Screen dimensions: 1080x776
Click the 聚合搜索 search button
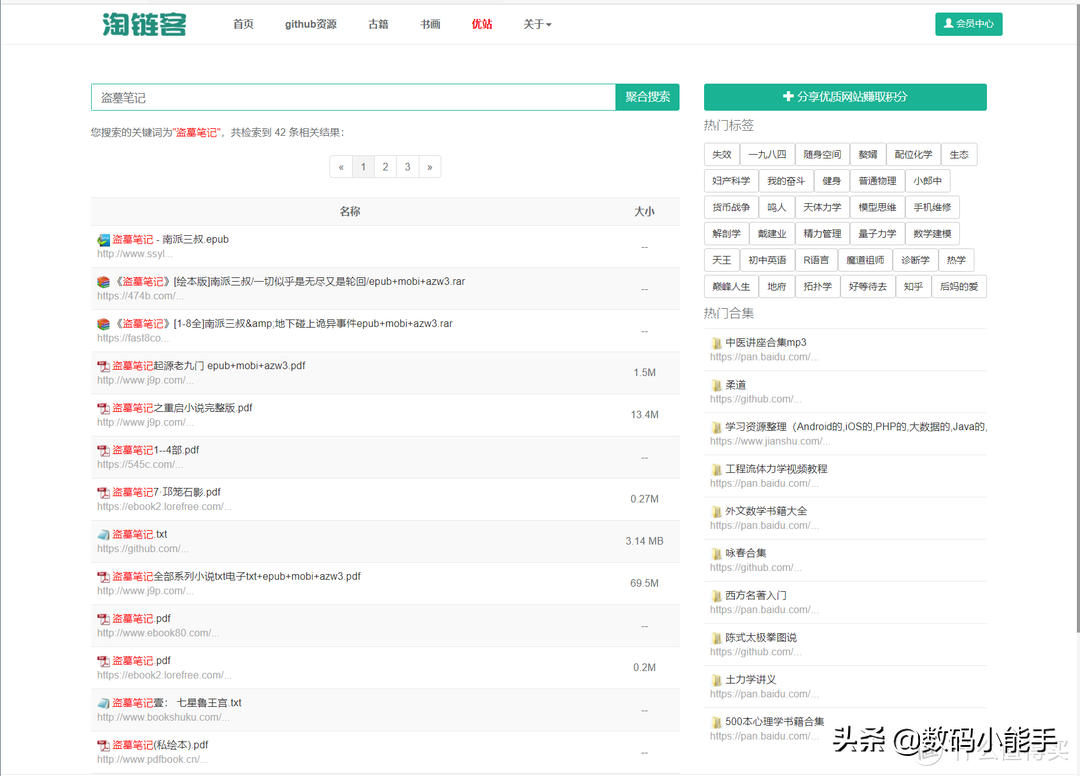click(x=648, y=97)
